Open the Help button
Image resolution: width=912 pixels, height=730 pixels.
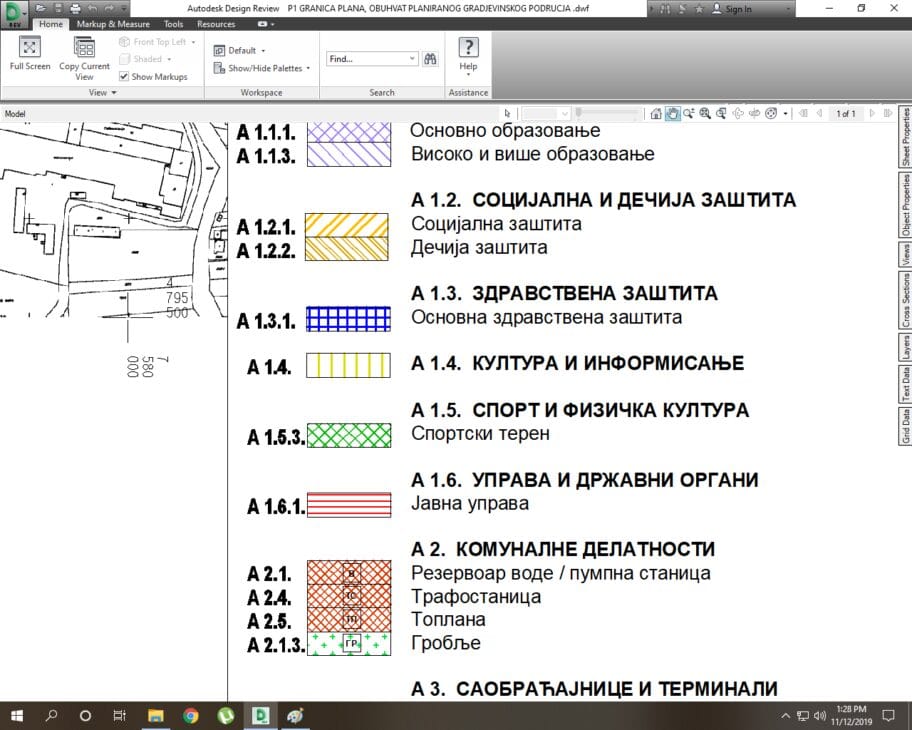(x=468, y=55)
